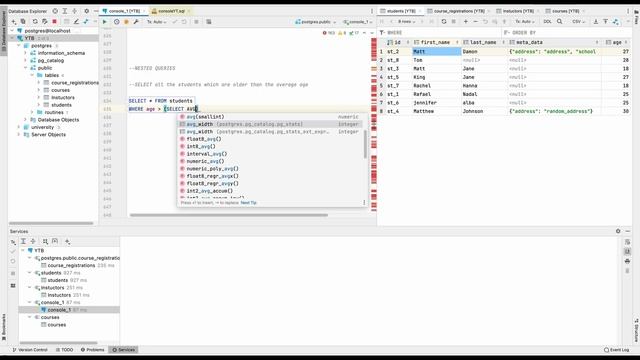Click the more options dots in completion popup
The width and height of the screenshot is (640, 360).
click(364, 202)
